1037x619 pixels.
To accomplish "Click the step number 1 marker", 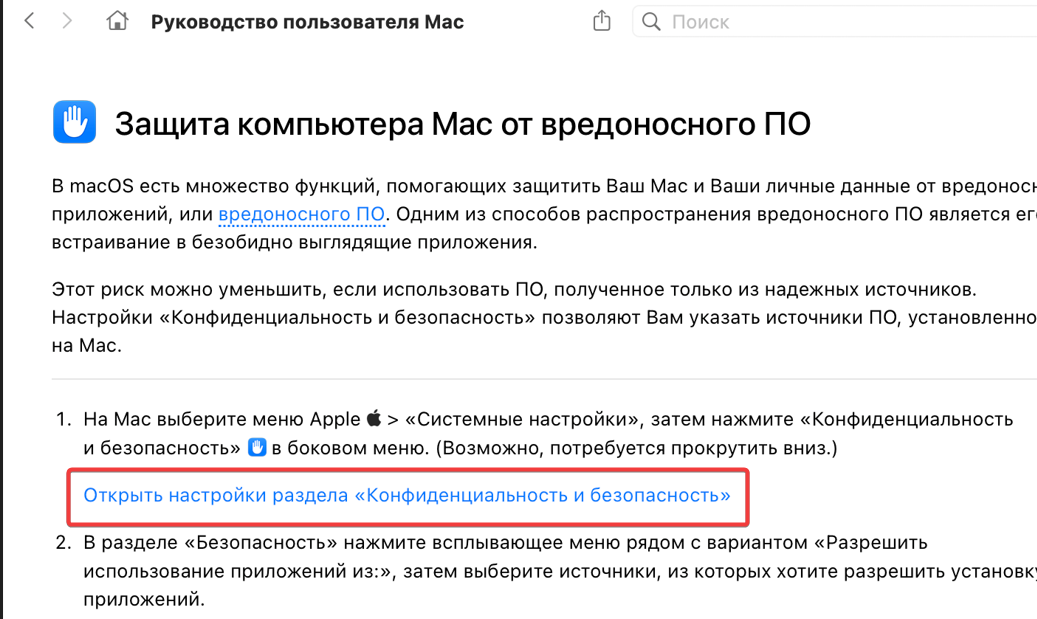I will 62,418.
